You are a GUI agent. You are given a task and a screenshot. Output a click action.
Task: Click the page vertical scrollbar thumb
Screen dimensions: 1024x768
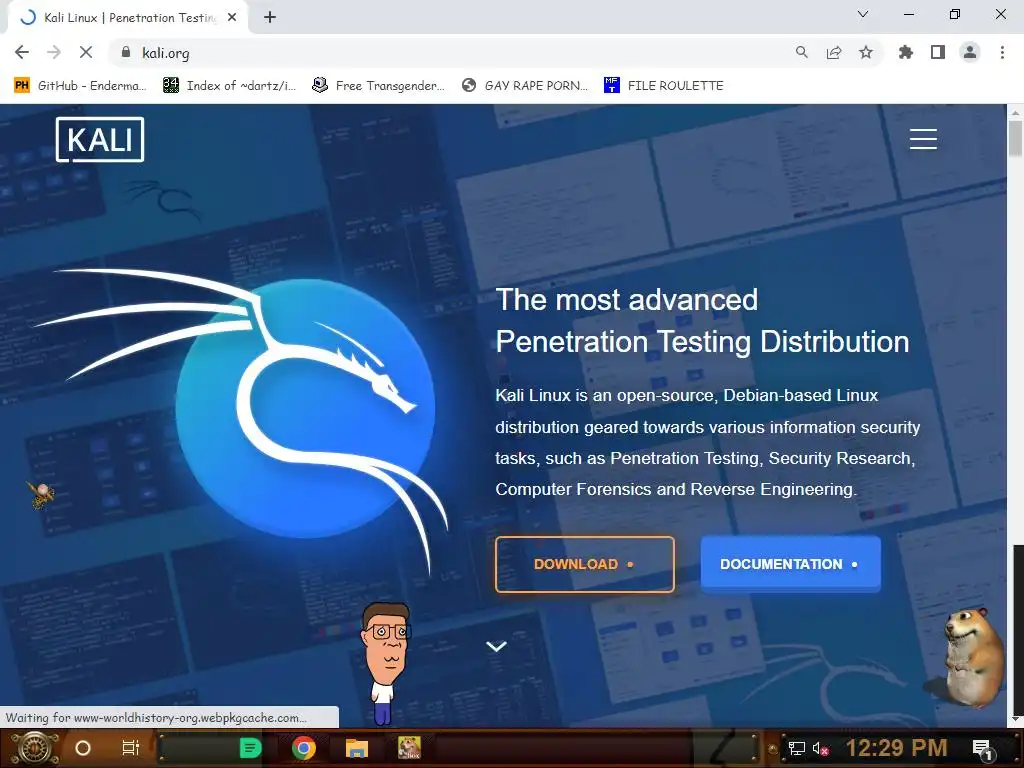(x=1015, y=138)
